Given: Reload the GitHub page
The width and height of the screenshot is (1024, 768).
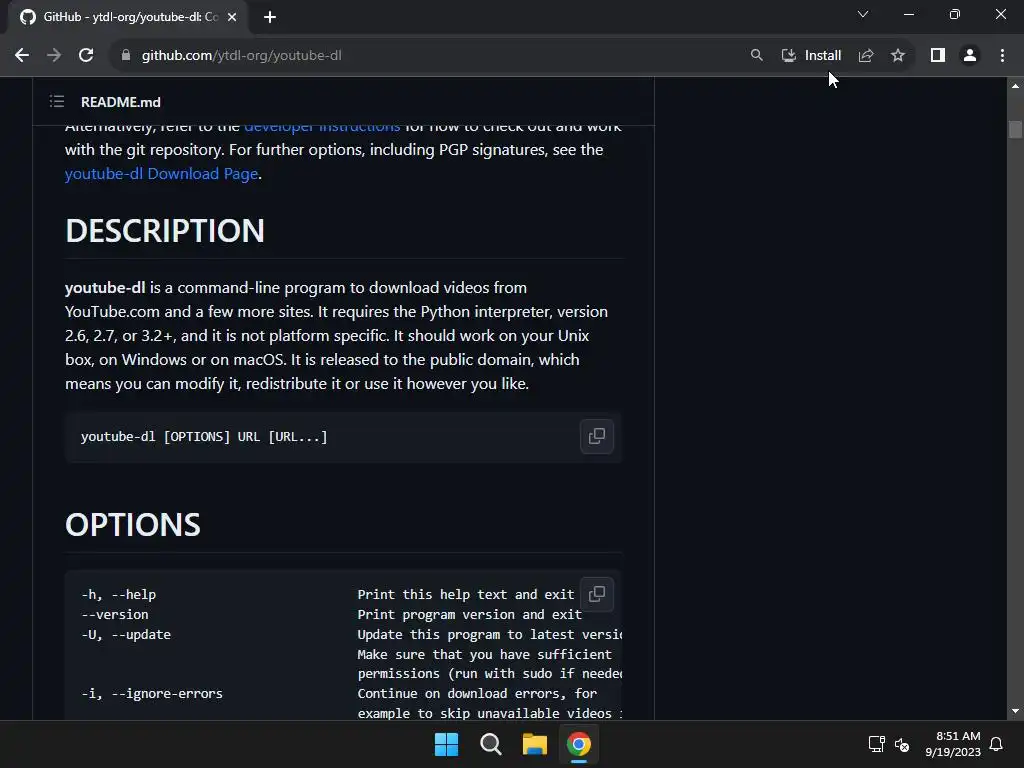Looking at the screenshot, I should pyautogui.click(x=86, y=56).
